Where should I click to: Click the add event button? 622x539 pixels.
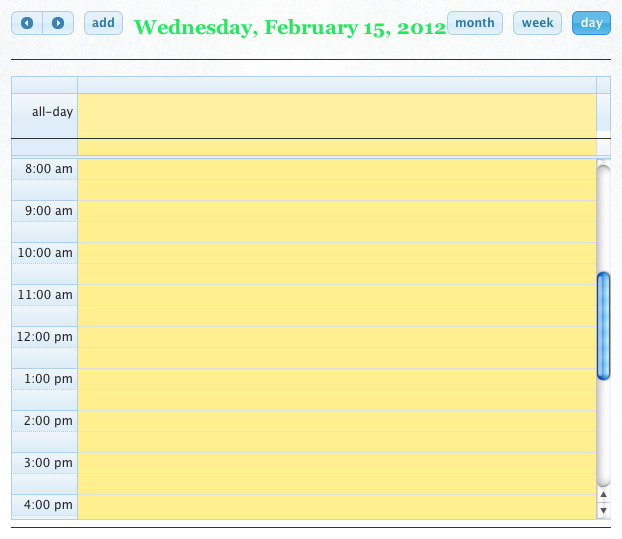103,23
